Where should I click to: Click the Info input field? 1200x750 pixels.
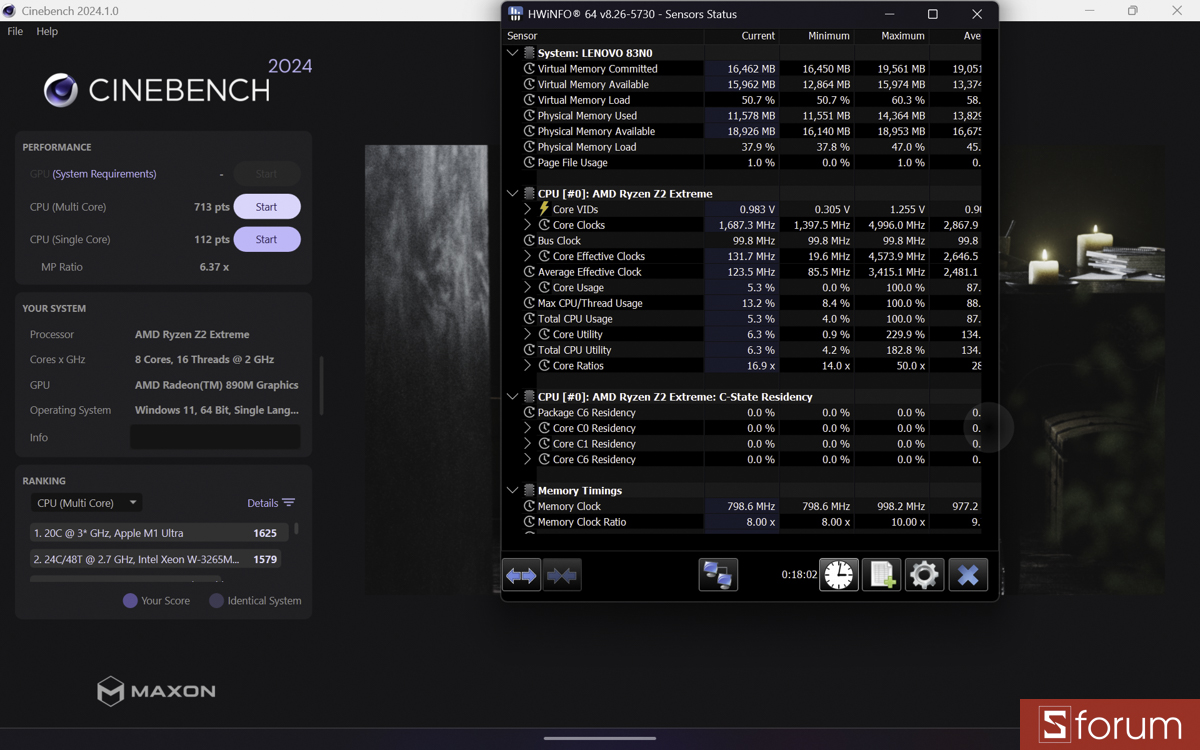pyautogui.click(x=215, y=437)
